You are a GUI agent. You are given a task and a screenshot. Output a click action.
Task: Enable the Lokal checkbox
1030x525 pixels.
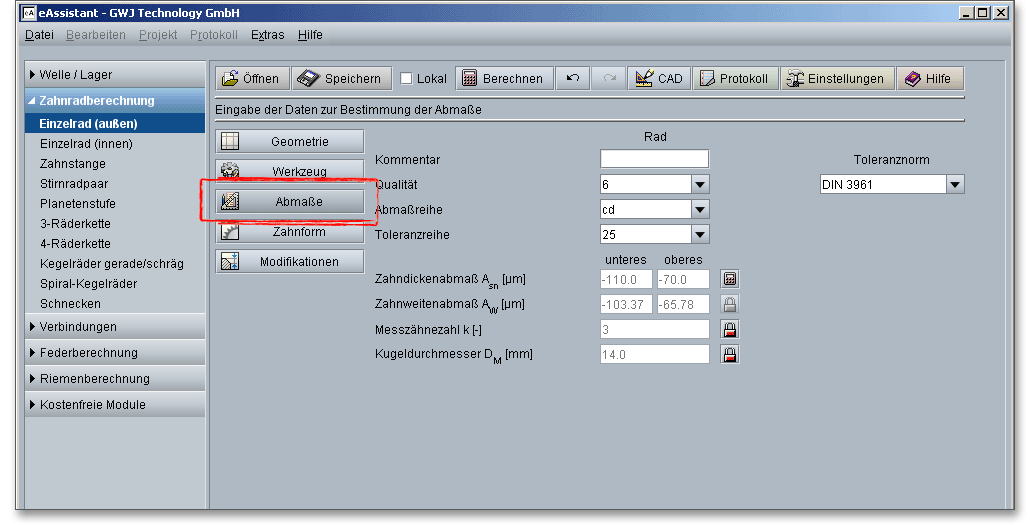pos(406,79)
